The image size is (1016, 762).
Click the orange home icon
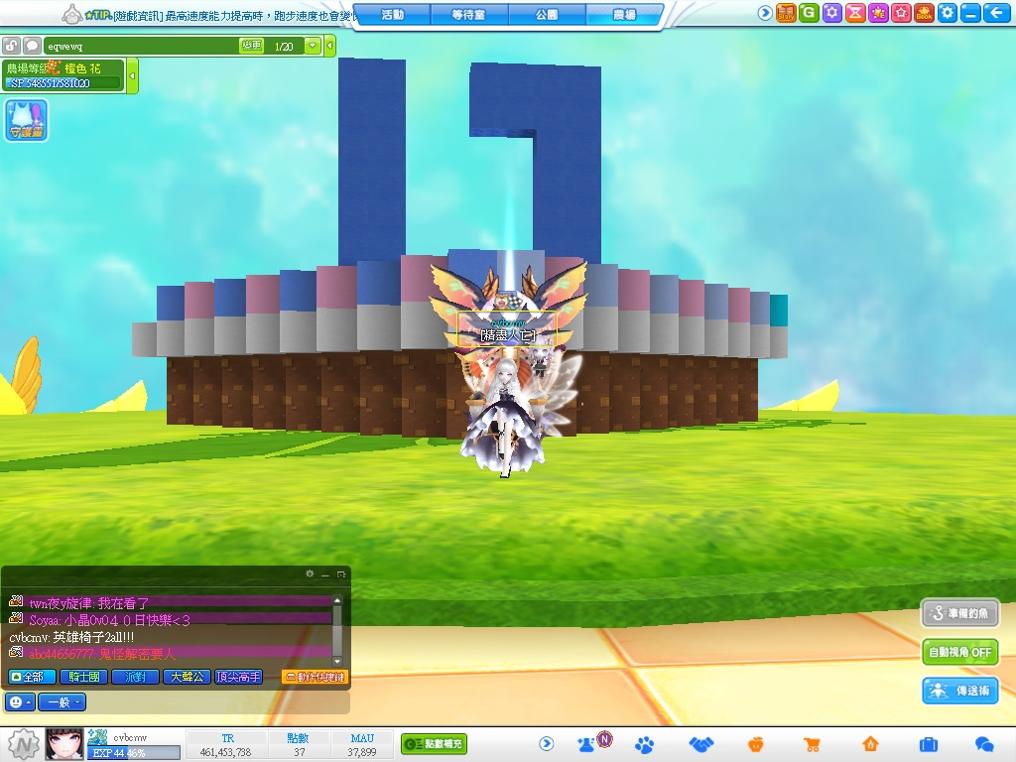point(870,744)
